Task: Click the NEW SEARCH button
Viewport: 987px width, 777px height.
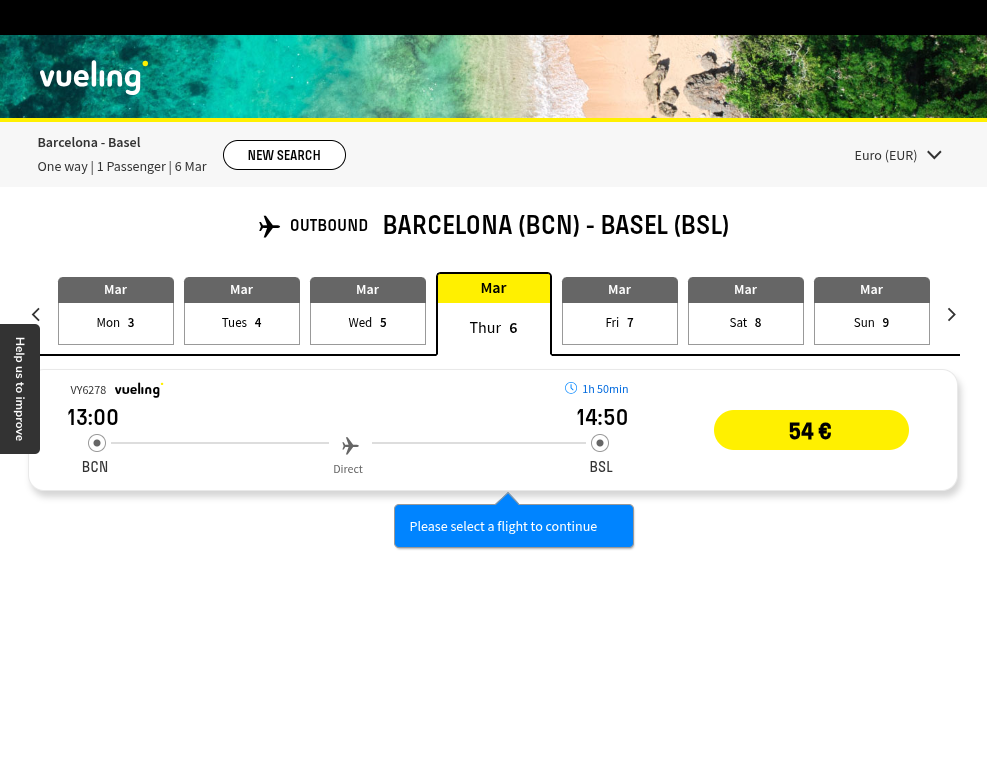Action: click(284, 155)
